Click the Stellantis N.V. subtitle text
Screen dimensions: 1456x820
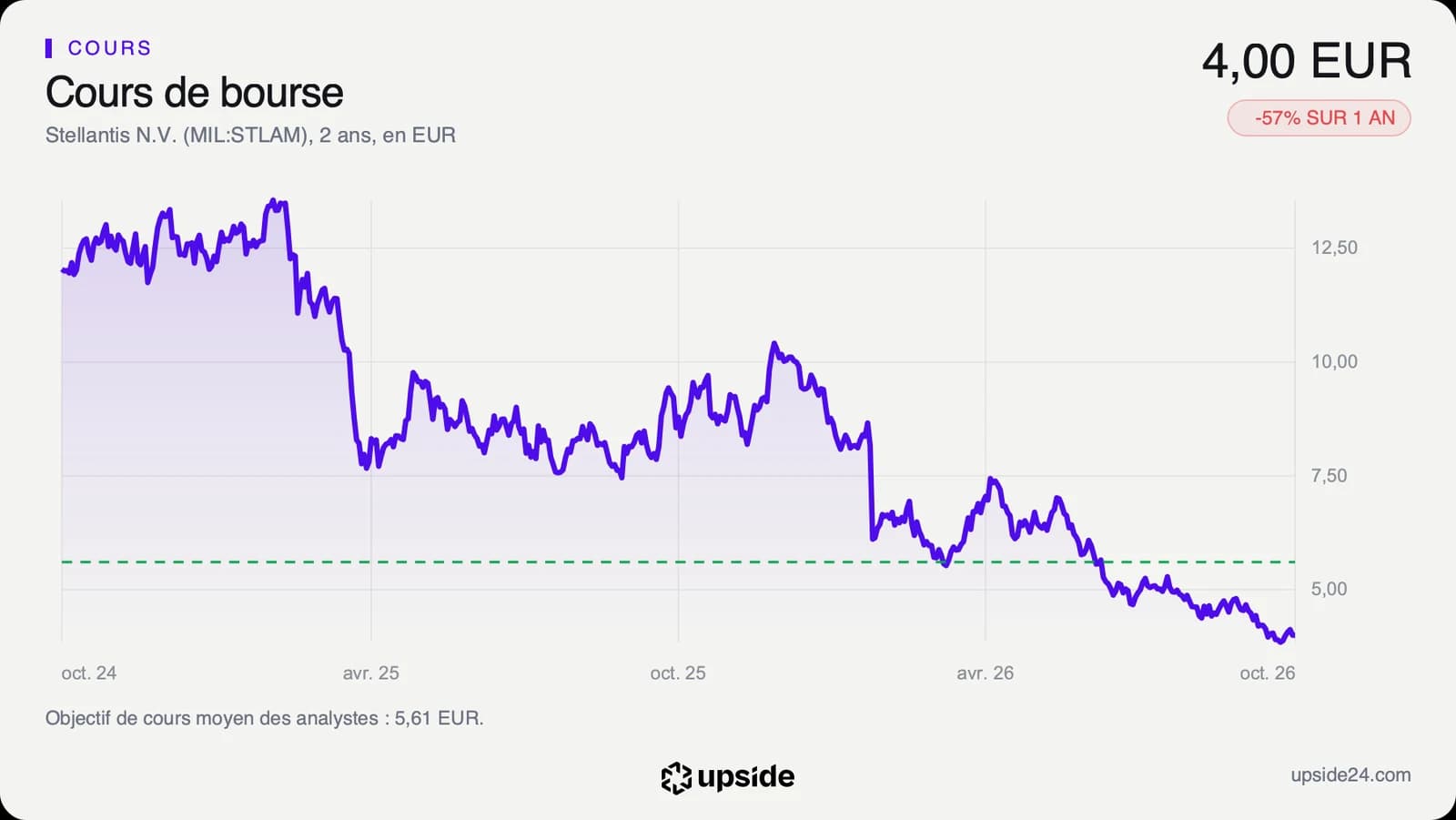tap(250, 136)
